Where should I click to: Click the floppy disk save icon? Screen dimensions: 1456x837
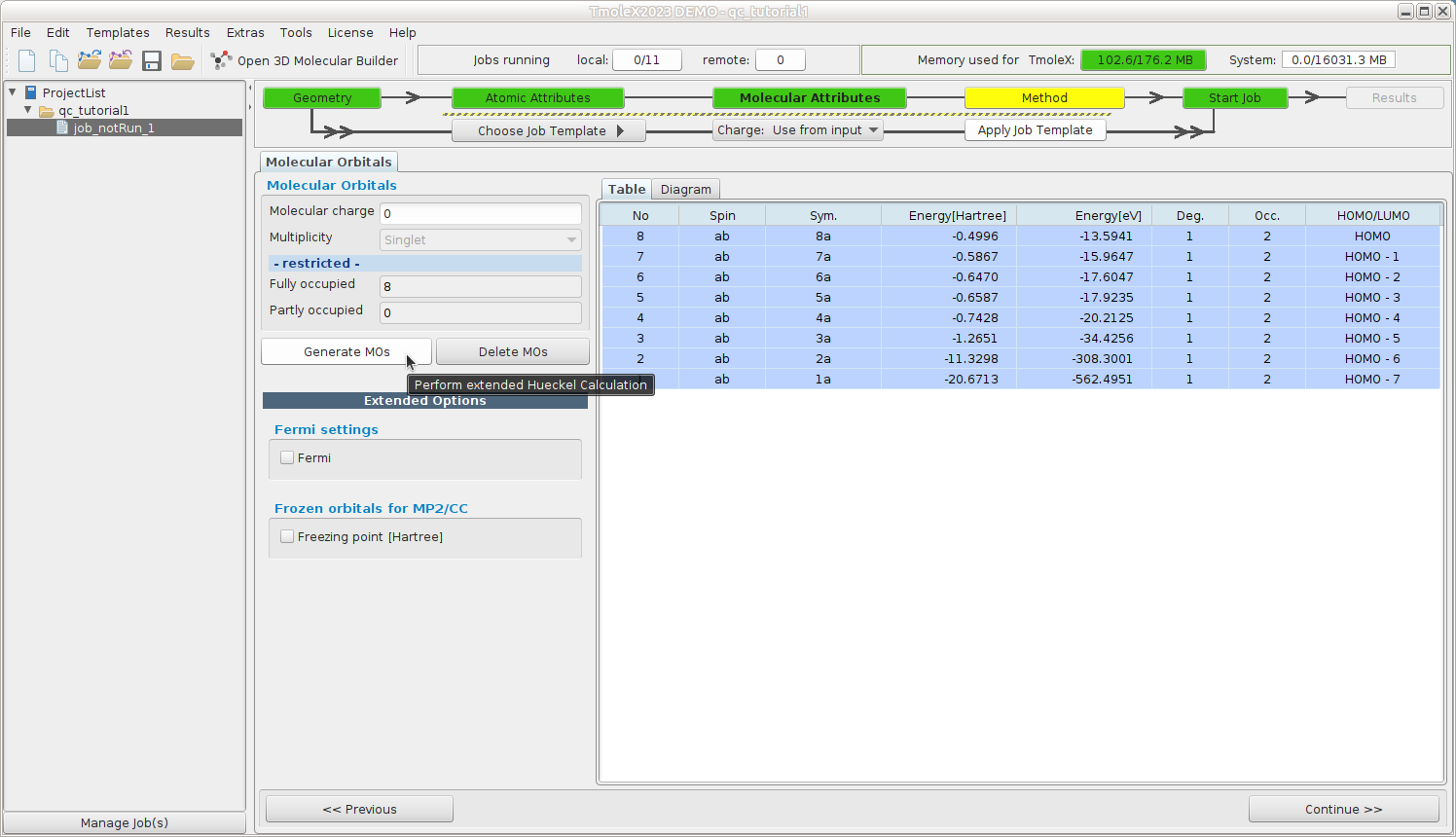(x=152, y=60)
